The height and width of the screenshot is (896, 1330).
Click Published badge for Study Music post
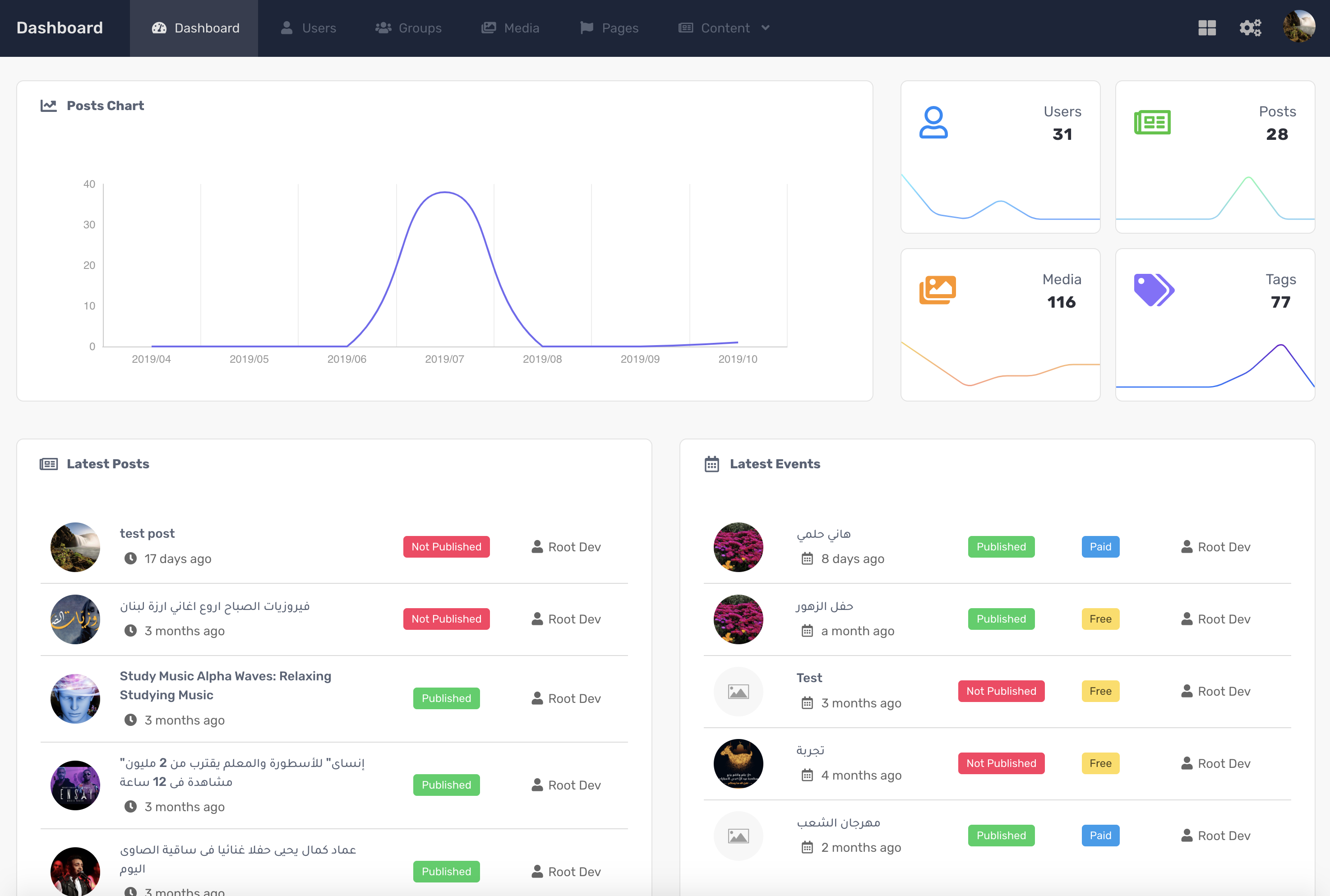(447, 698)
